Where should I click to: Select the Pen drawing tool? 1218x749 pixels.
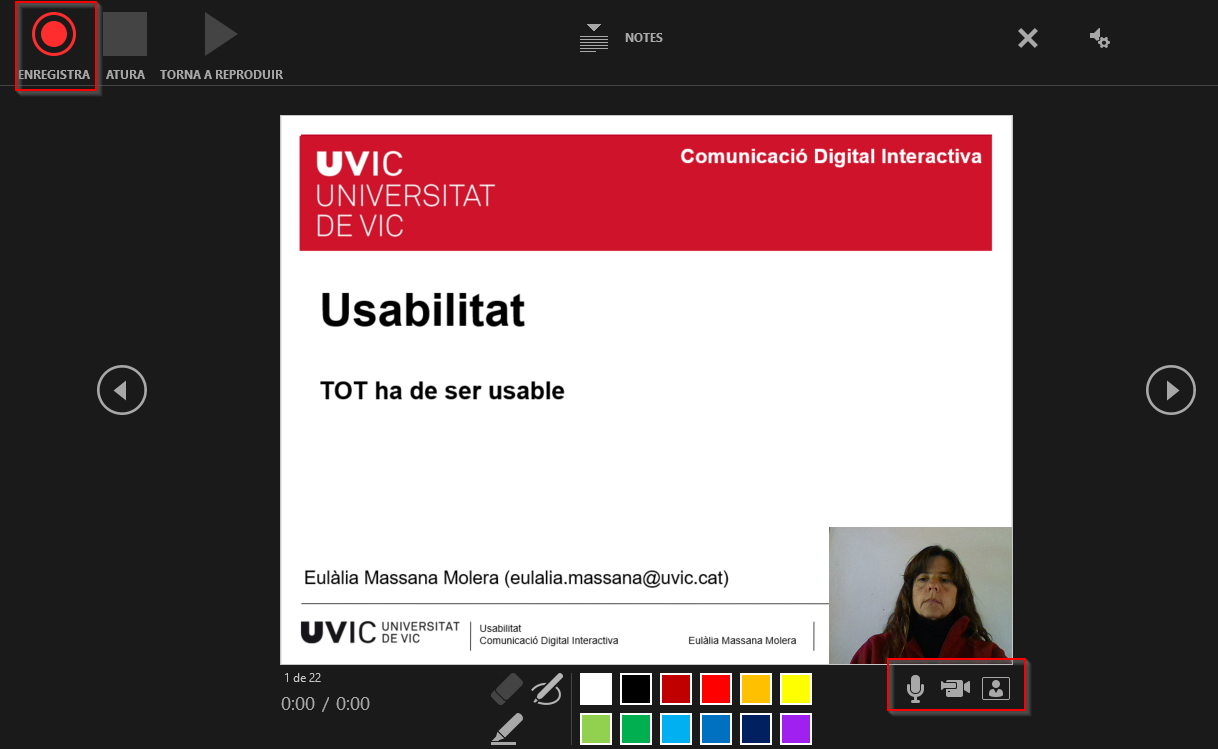click(x=548, y=689)
